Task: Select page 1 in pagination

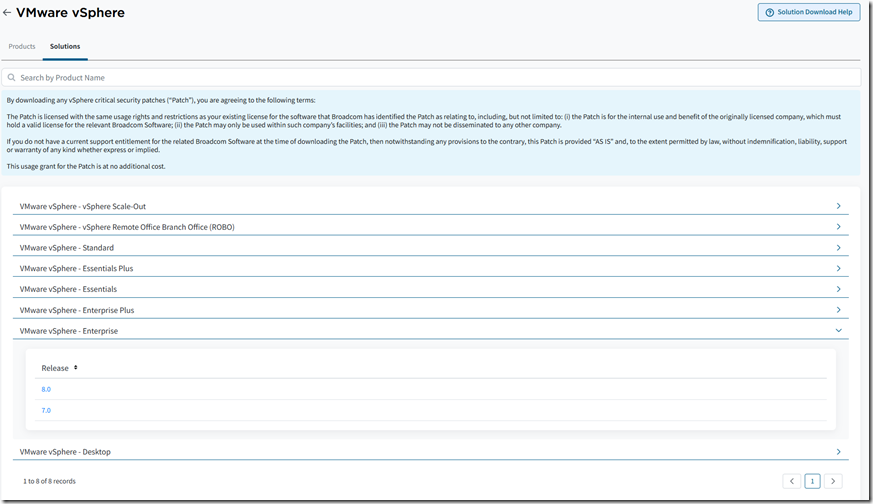Action: click(x=812, y=481)
